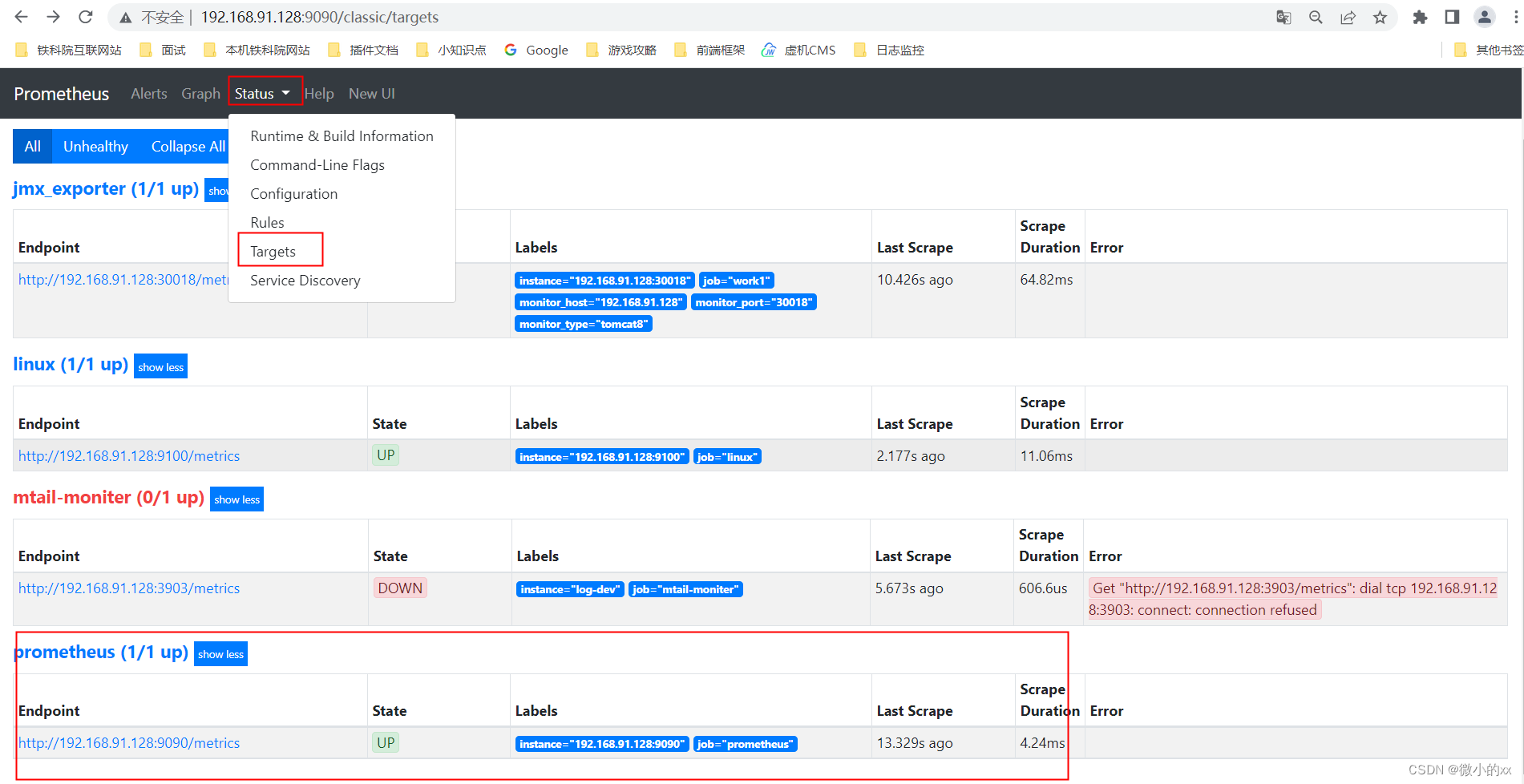Viewport: 1524px width, 784px height.
Task: Toggle the browser side panel icon
Action: point(1452,17)
